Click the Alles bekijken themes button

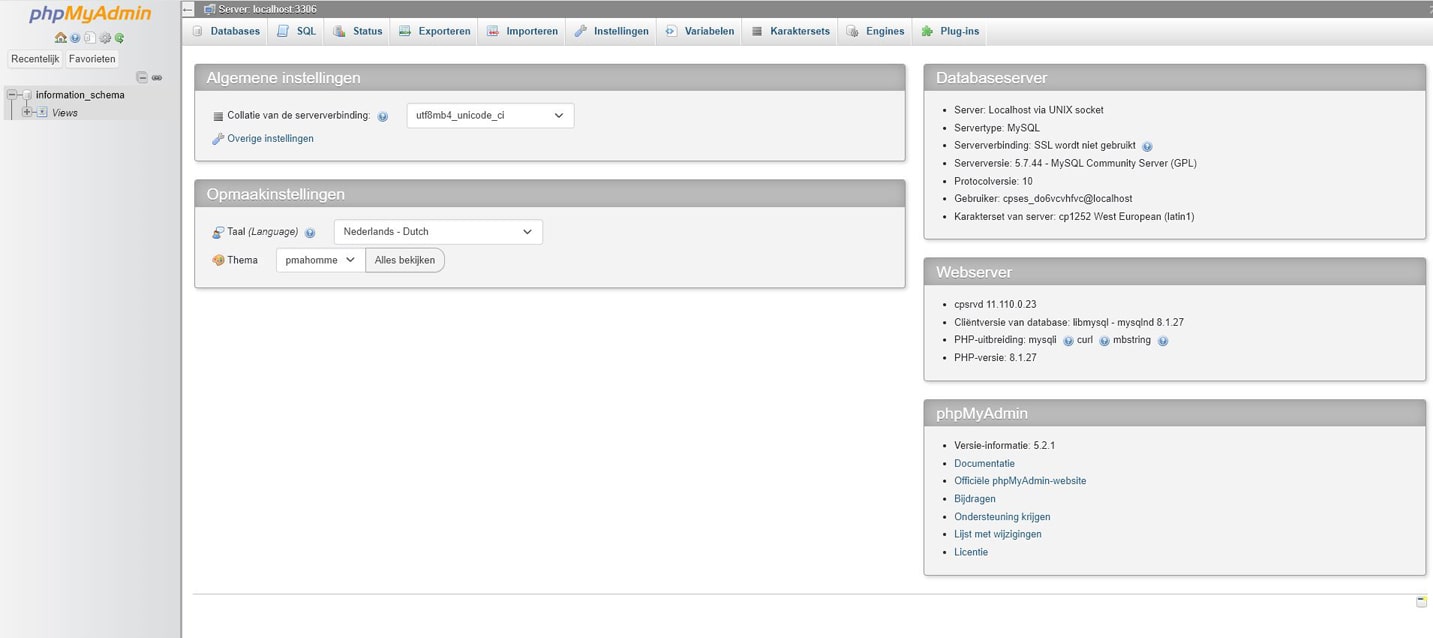405,260
